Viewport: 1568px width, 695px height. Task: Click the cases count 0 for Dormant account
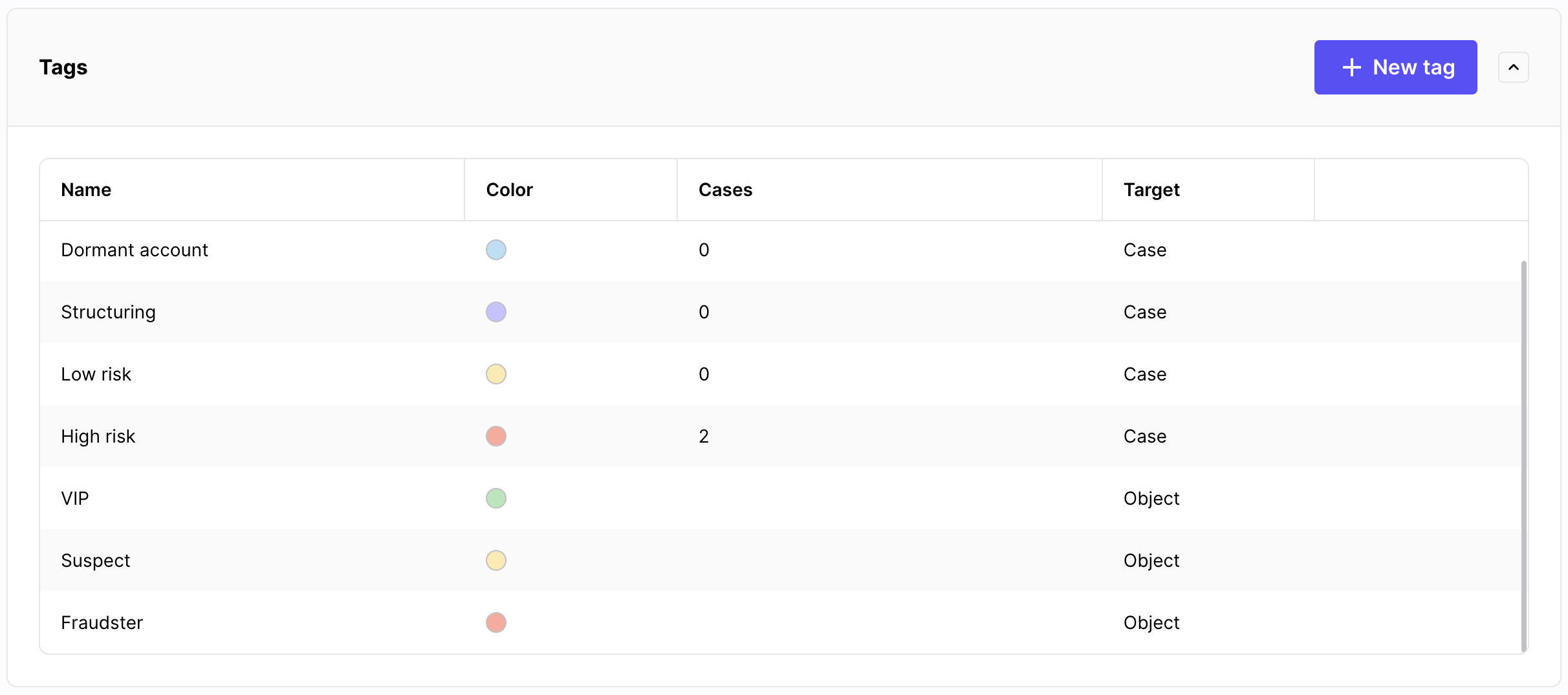pos(704,250)
